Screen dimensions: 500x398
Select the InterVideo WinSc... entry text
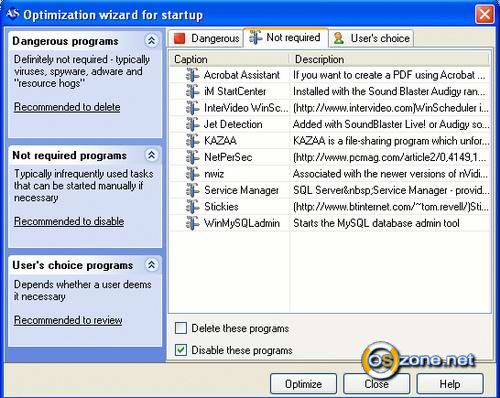pos(246,108)
